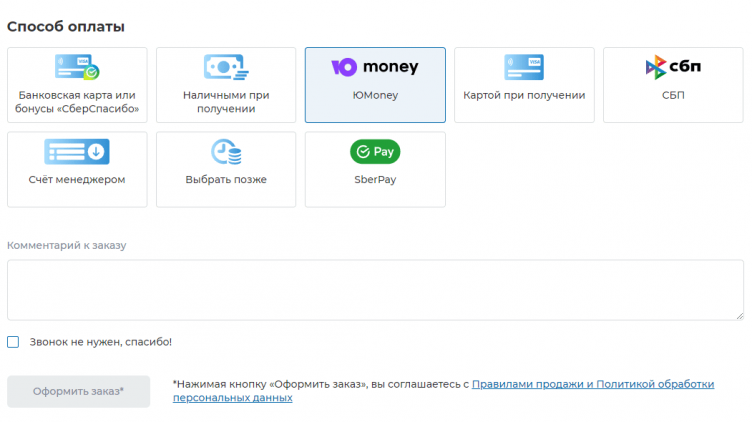Open the 'Правилами продажи и Политикой обработки' link
Image resolution: width=752 pixels, height=422 pixels.
(593, 384)
